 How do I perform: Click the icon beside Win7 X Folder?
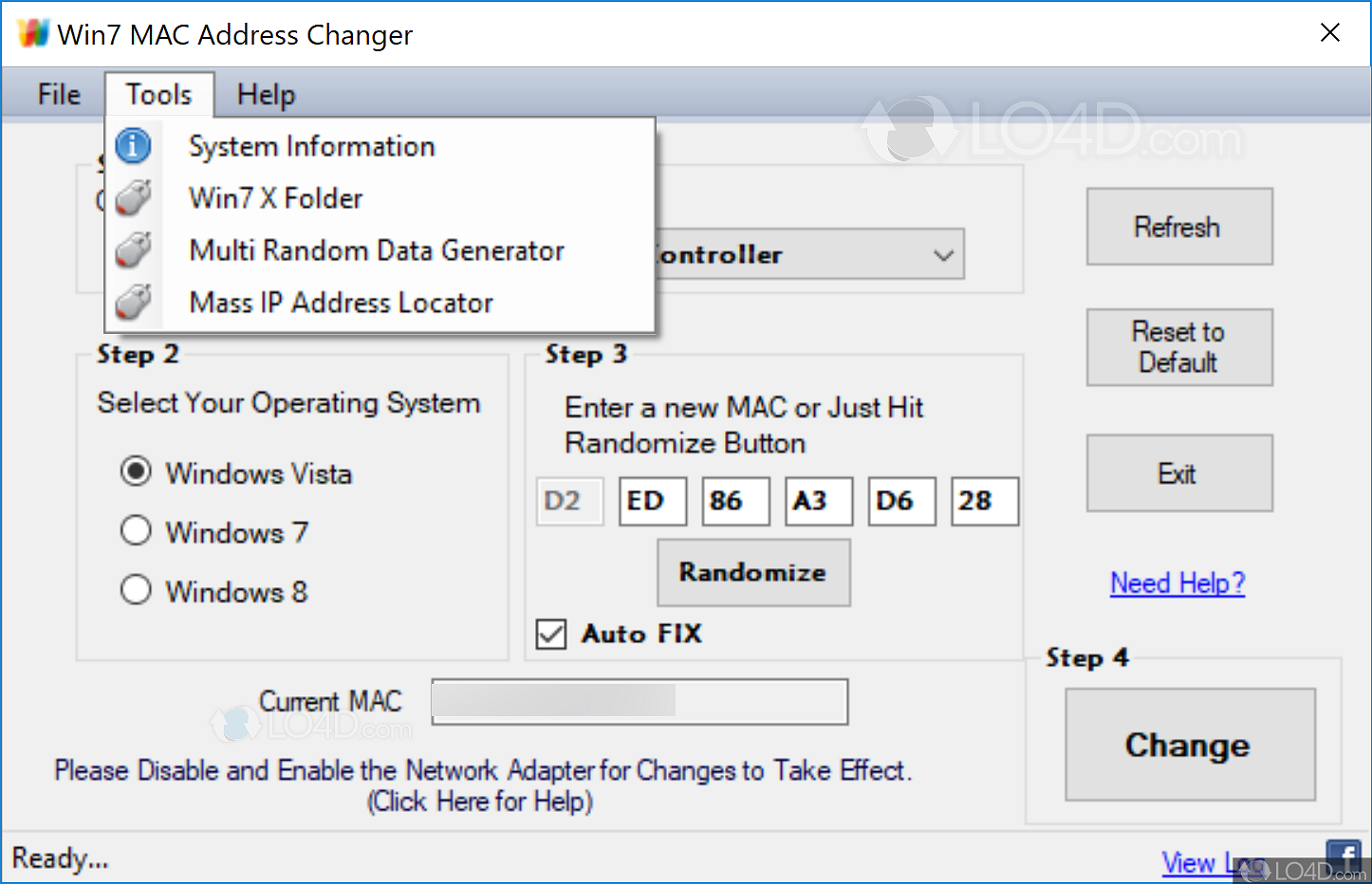[133, 198]
